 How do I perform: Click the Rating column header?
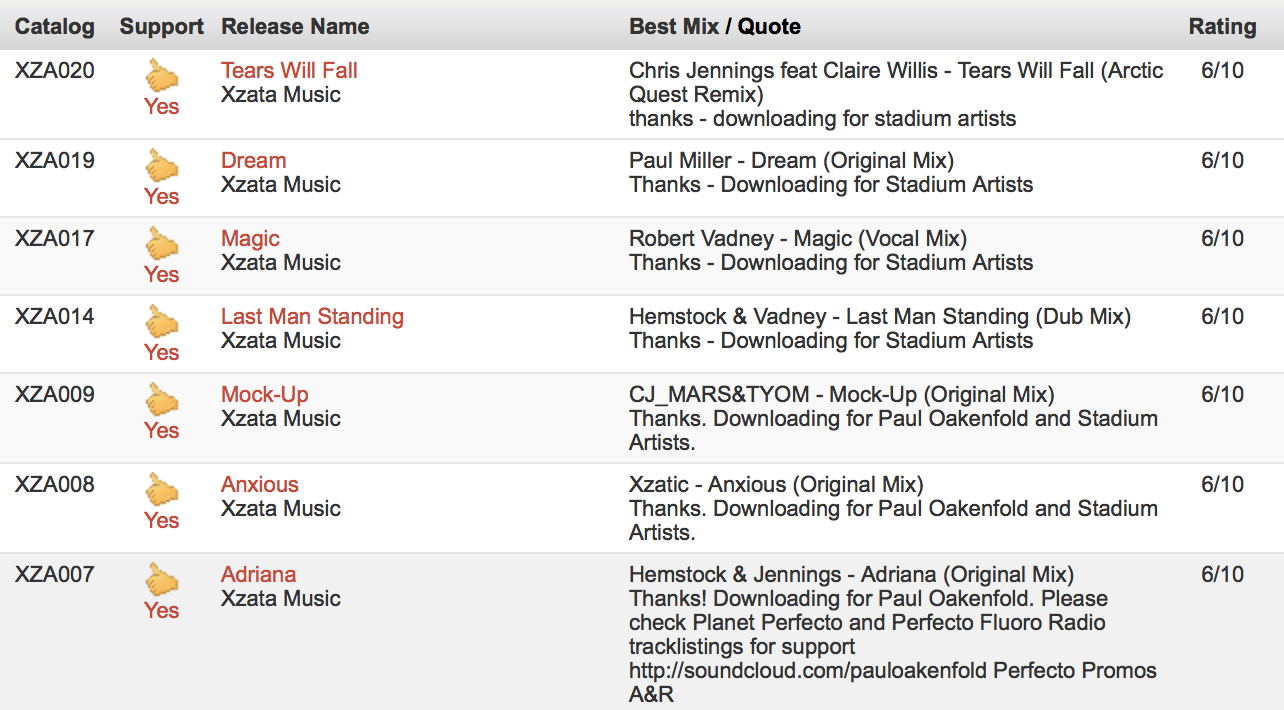(x=1222, y=27)
